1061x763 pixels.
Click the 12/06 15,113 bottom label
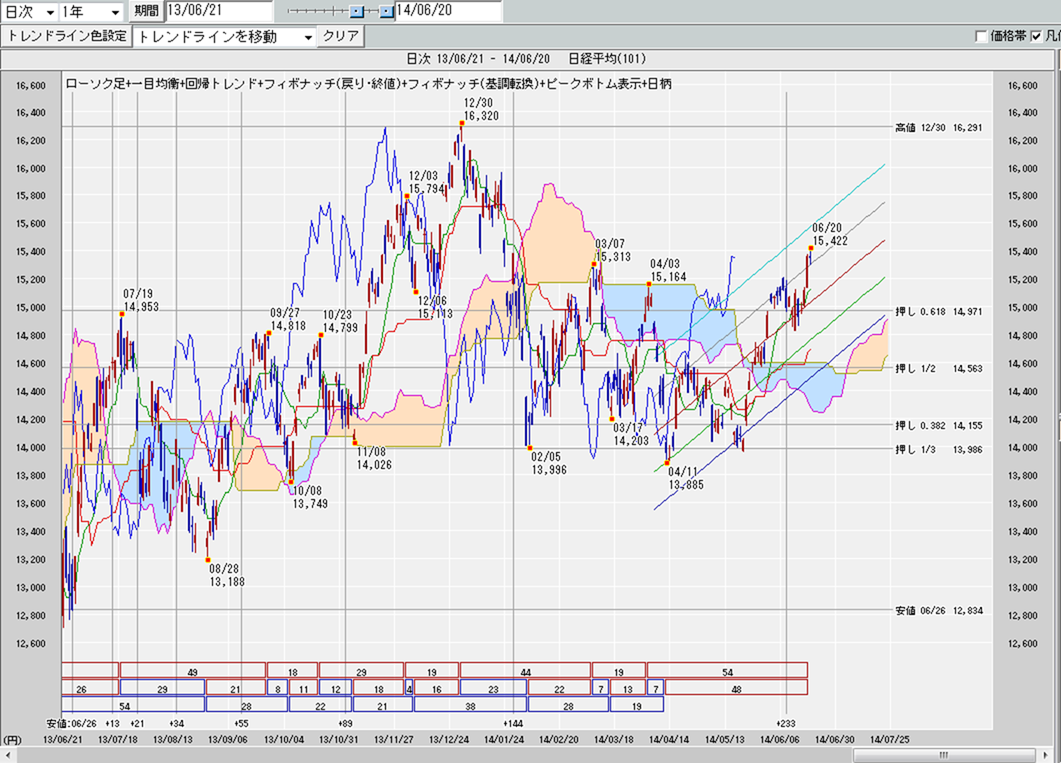pyautogui.click(x=434, y=308)
